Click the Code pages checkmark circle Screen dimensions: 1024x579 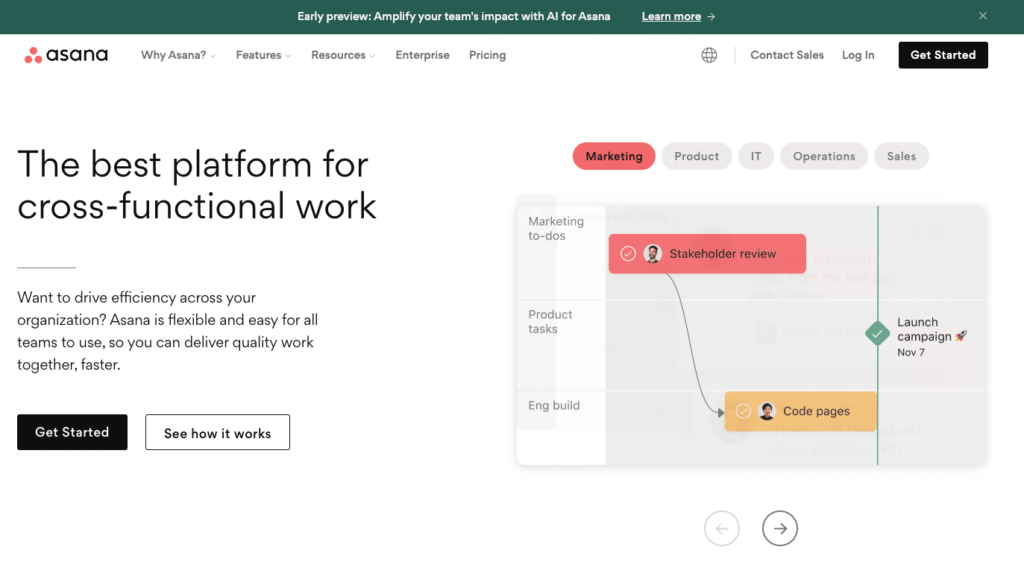[743, 411]
